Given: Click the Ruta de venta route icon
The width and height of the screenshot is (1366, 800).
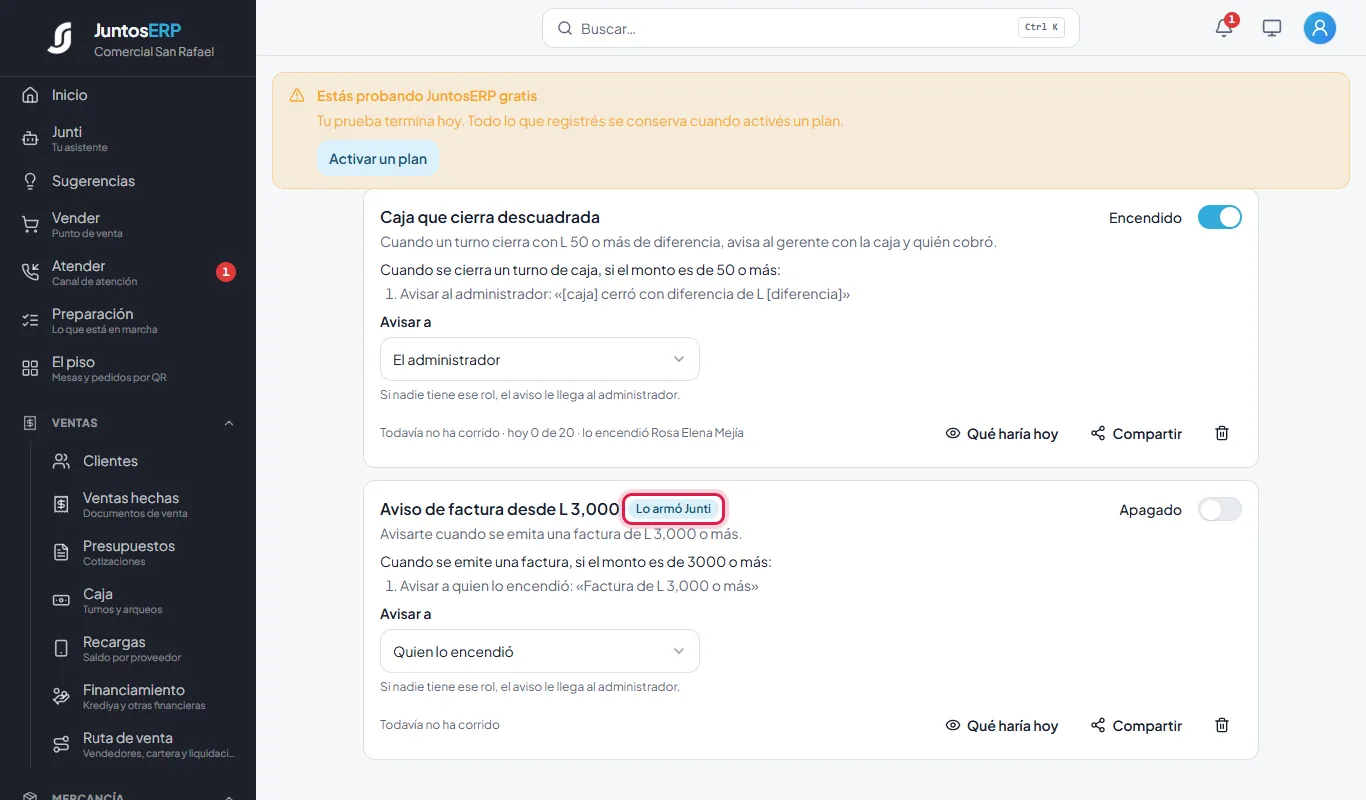Looking at the screenshot, I should coord(61,744).
